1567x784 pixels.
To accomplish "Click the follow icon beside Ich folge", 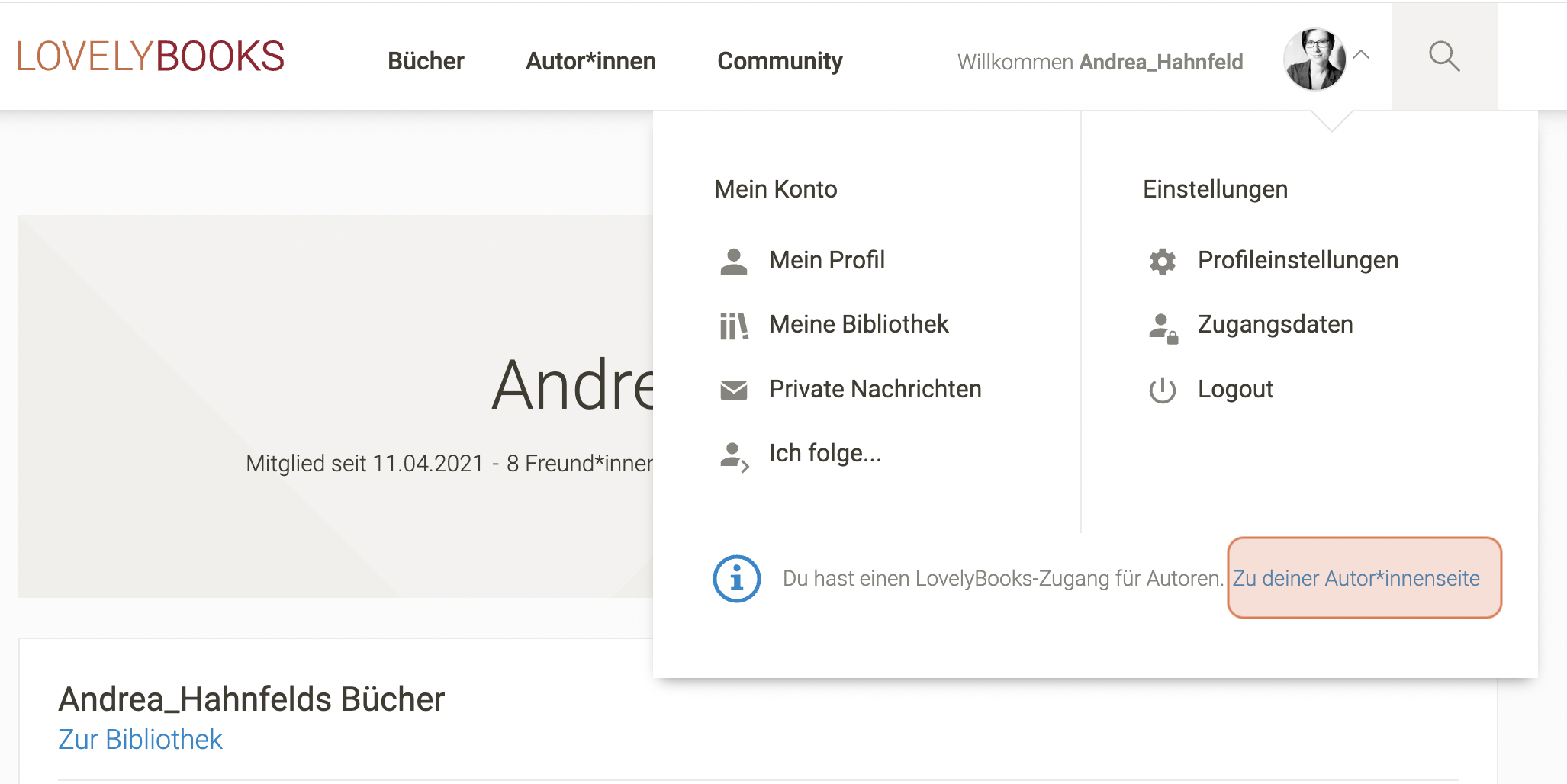I will [735, 457].
